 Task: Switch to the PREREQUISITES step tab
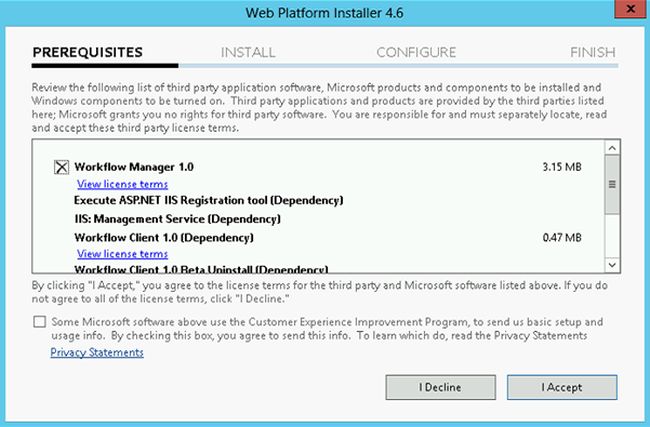(88, 52)
